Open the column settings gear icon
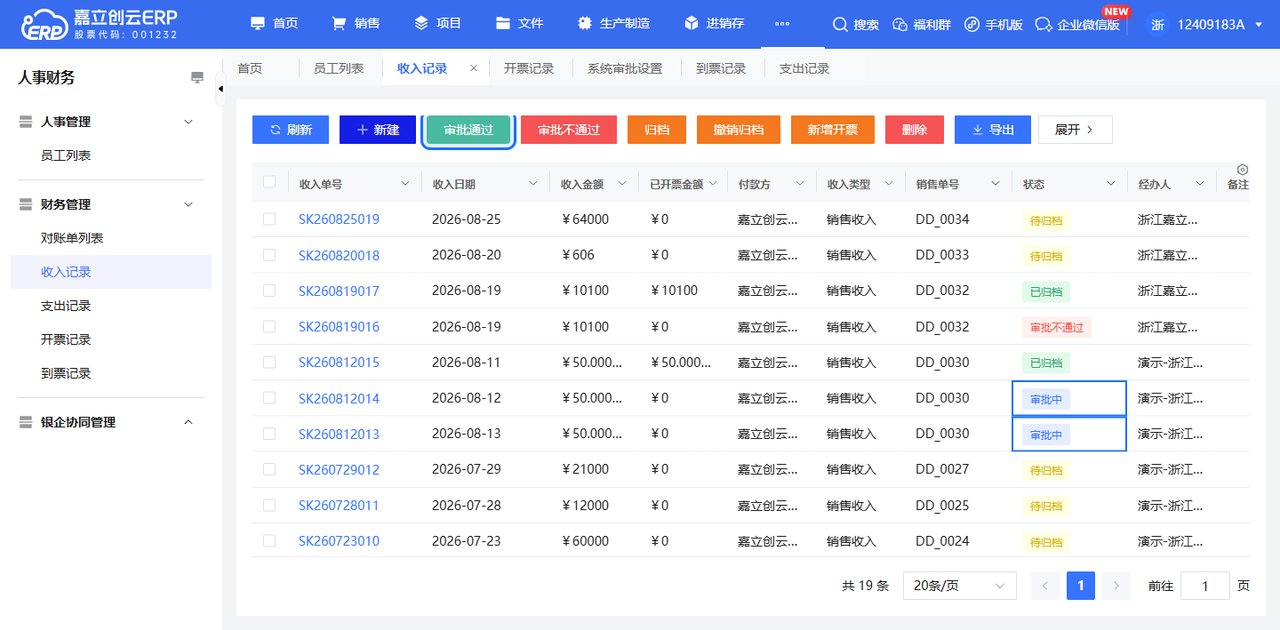The height and width of the screenshot is (630, 1280). point(1243,170)
